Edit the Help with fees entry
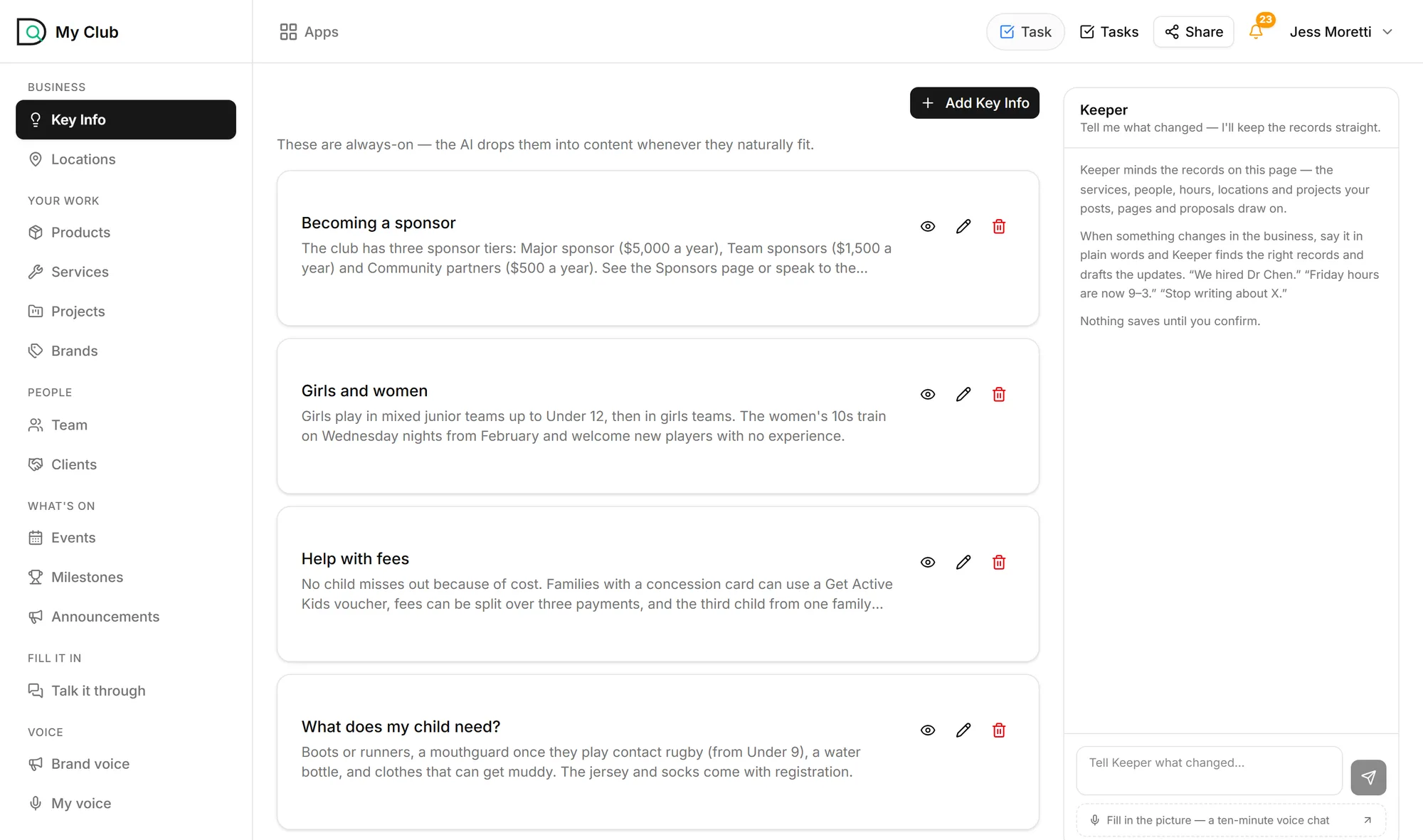 963,562
